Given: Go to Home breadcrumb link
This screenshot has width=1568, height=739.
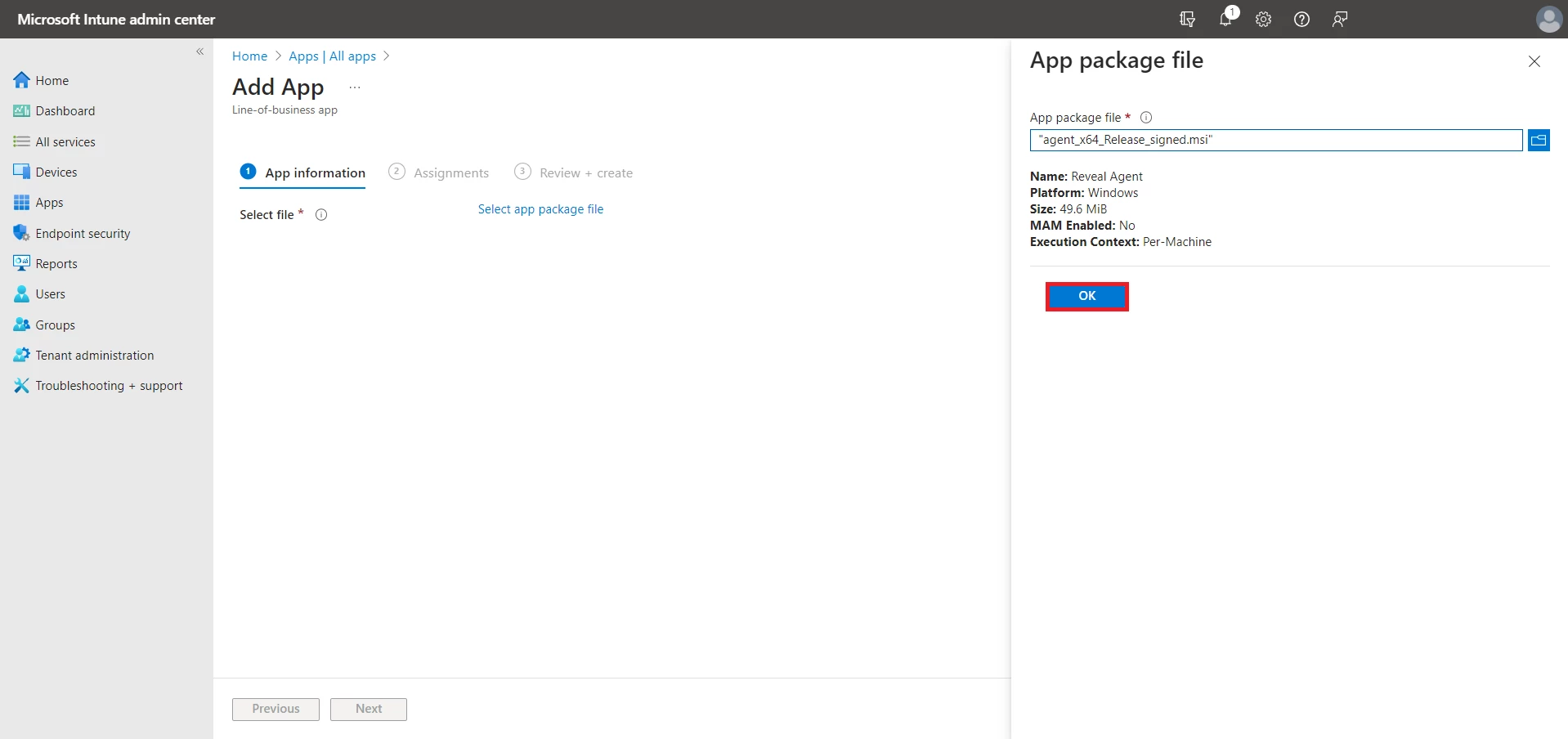Looking at the screenshot, I should 249,56.
